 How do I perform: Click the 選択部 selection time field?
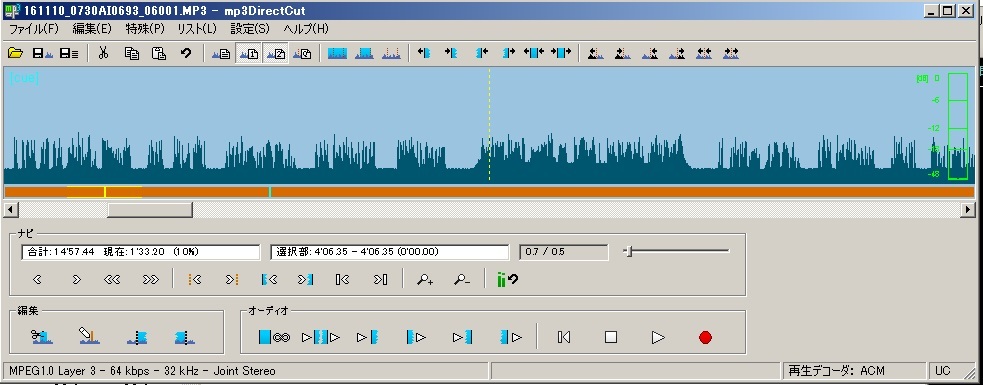point(389,252)
